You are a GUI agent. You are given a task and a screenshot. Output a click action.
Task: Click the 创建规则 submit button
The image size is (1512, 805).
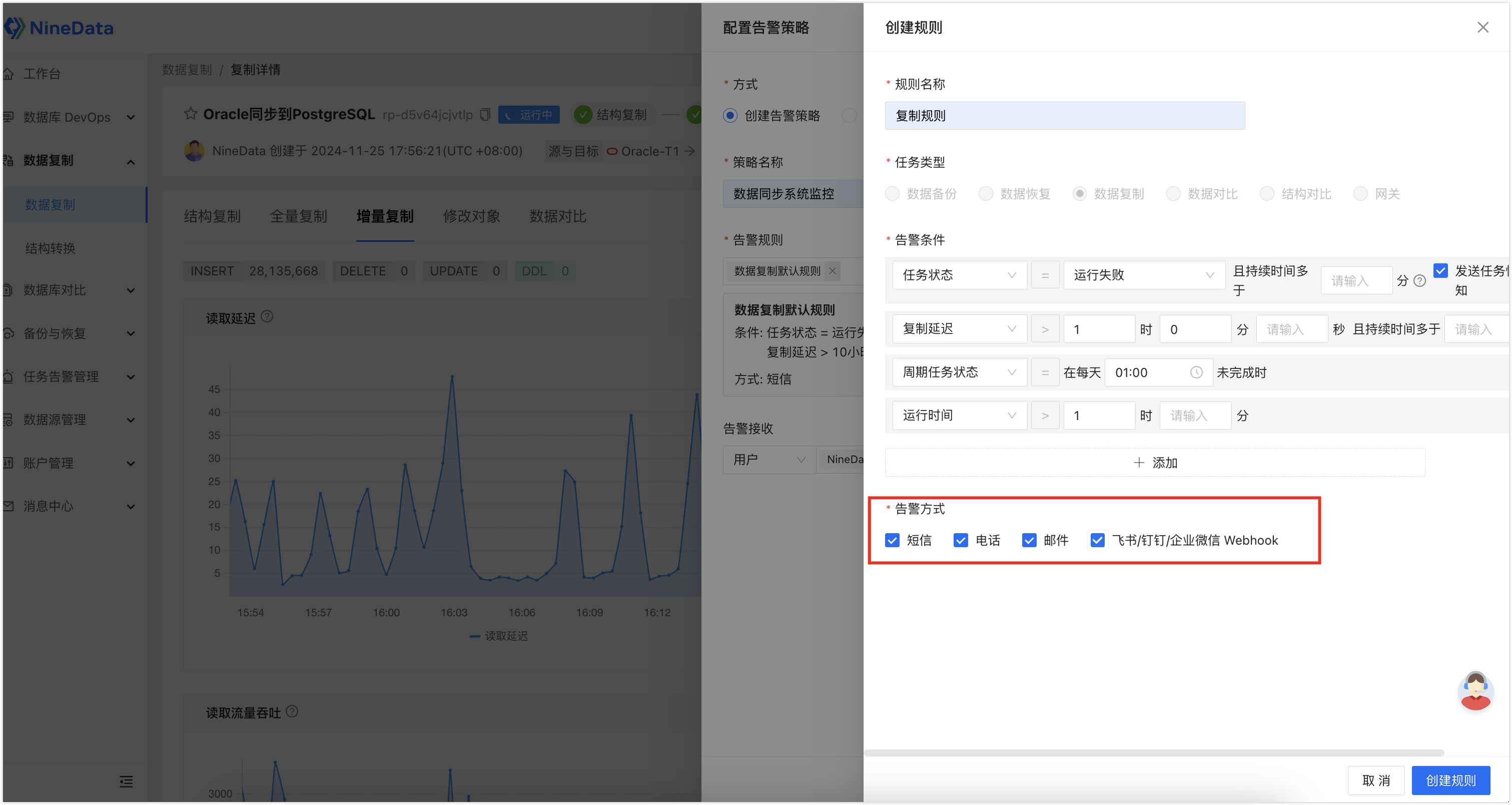coord(1450,780)
